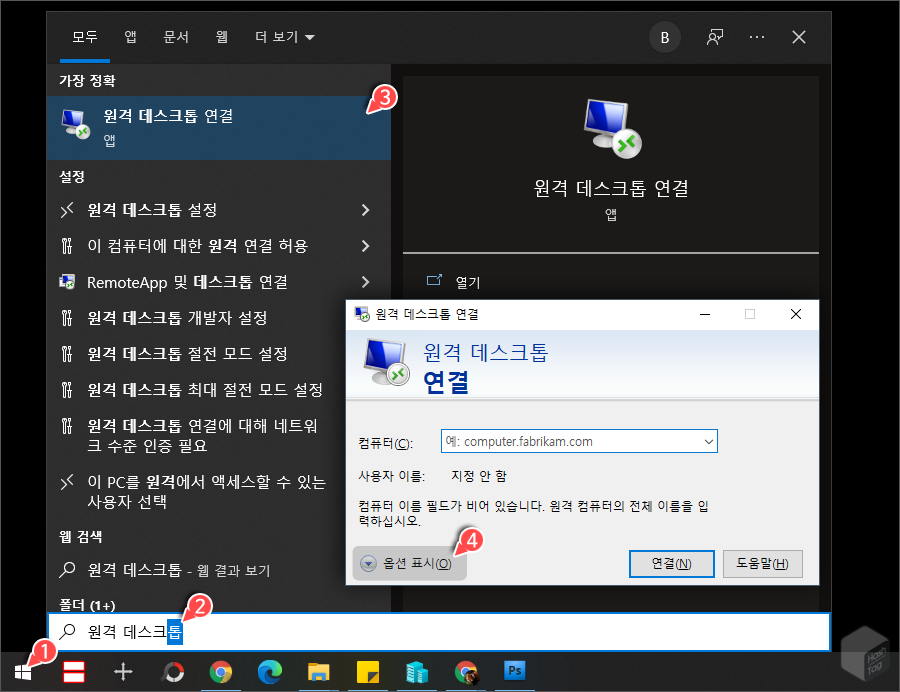Image resolution: width=900 pixels, height=692 pixels.
Task: Click the Windows Start button
Action: [x=24, y=672]
